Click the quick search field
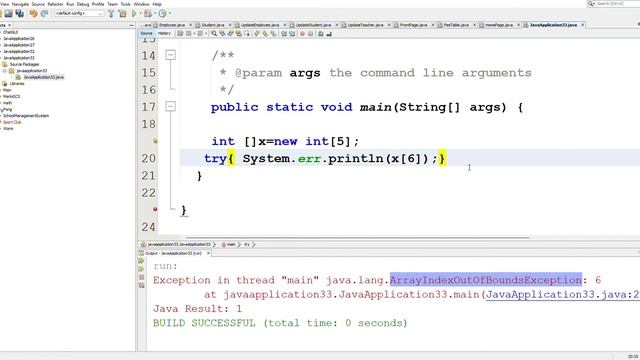 tap(614, 4)
